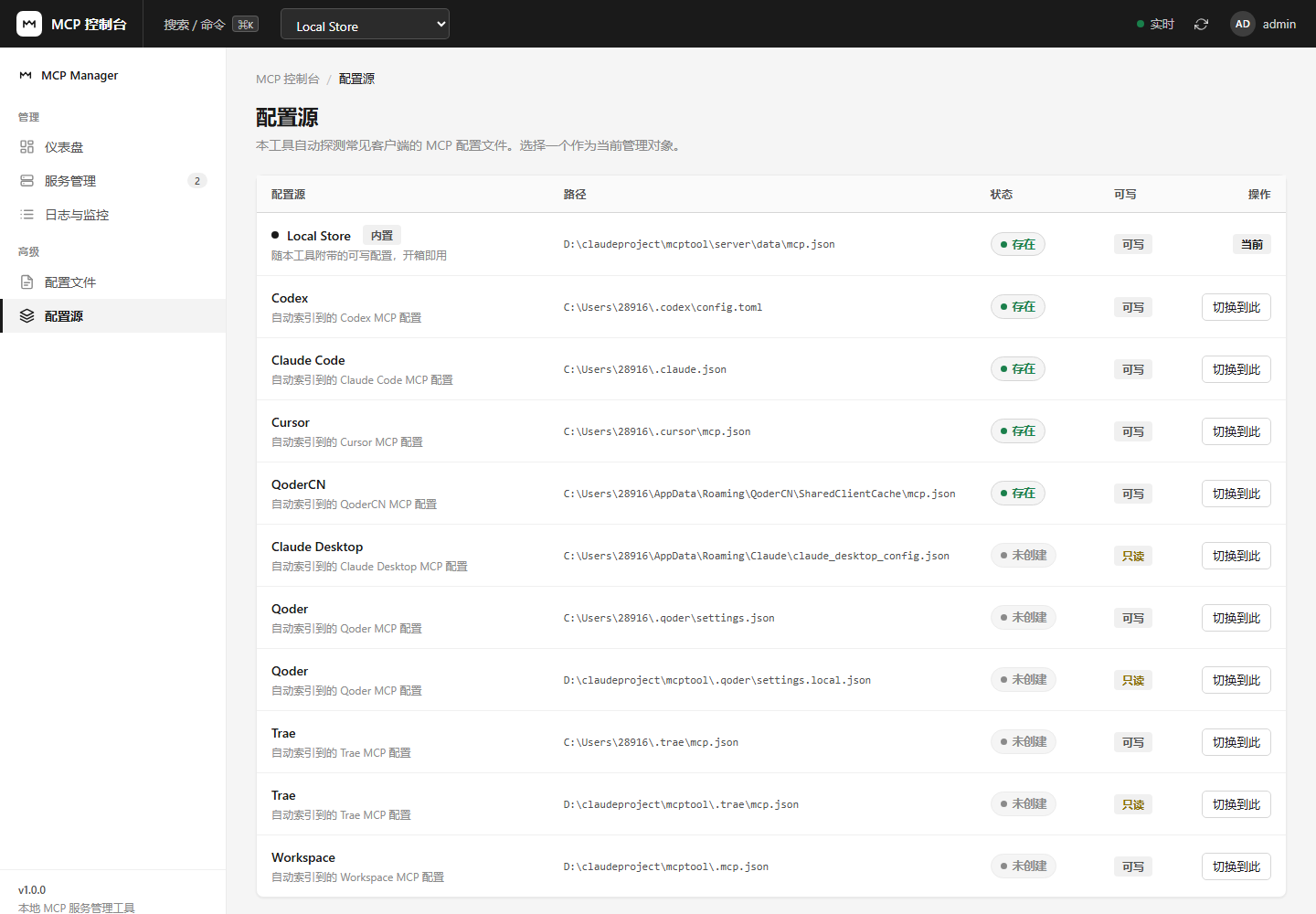Click the badge 2 next to 服务管理

tap(197, 181)
